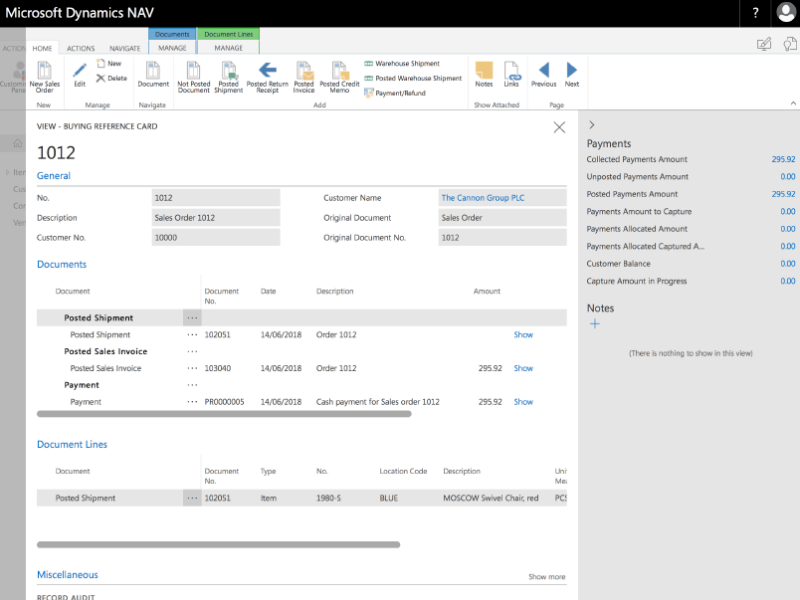Select Payment/Refund in ribbon
Screen dimensions: 800x600
(x=395, y=93)
